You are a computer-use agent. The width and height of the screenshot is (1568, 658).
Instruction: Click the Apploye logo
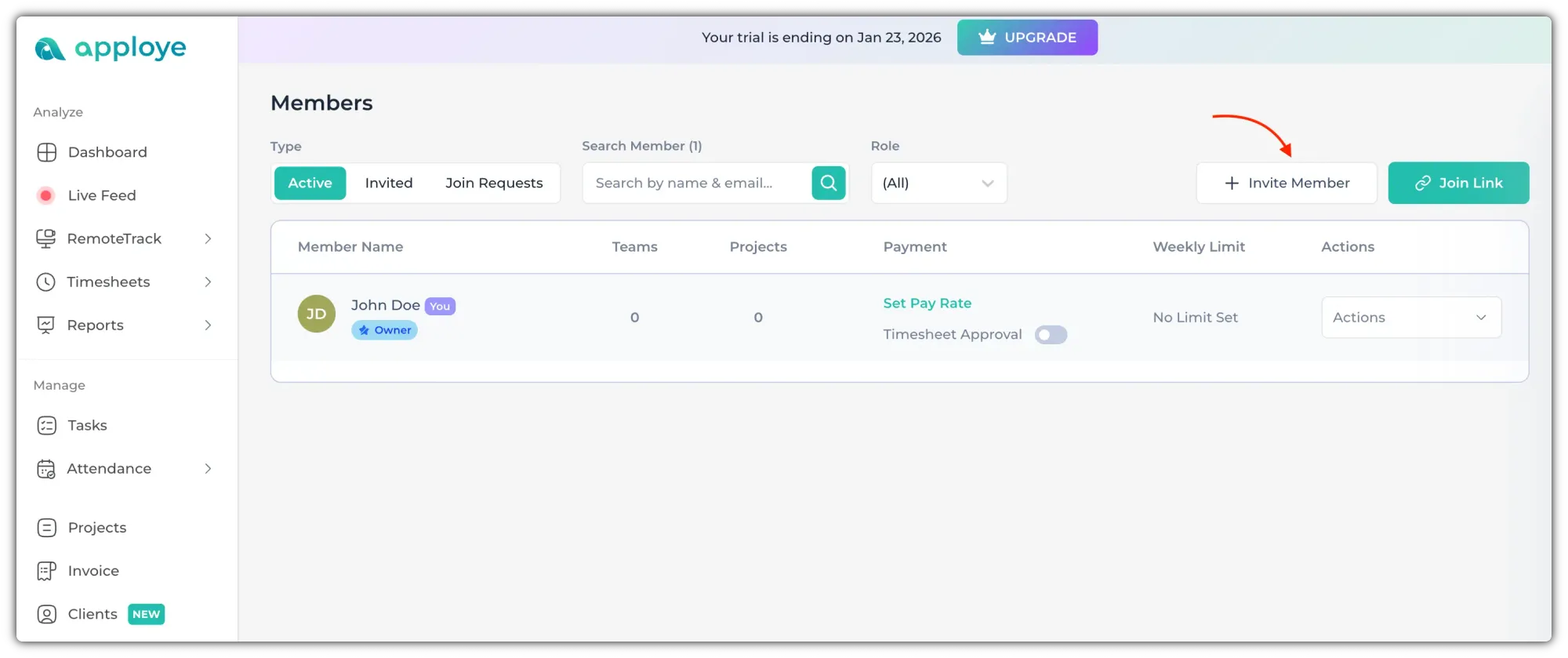[111, 49]
